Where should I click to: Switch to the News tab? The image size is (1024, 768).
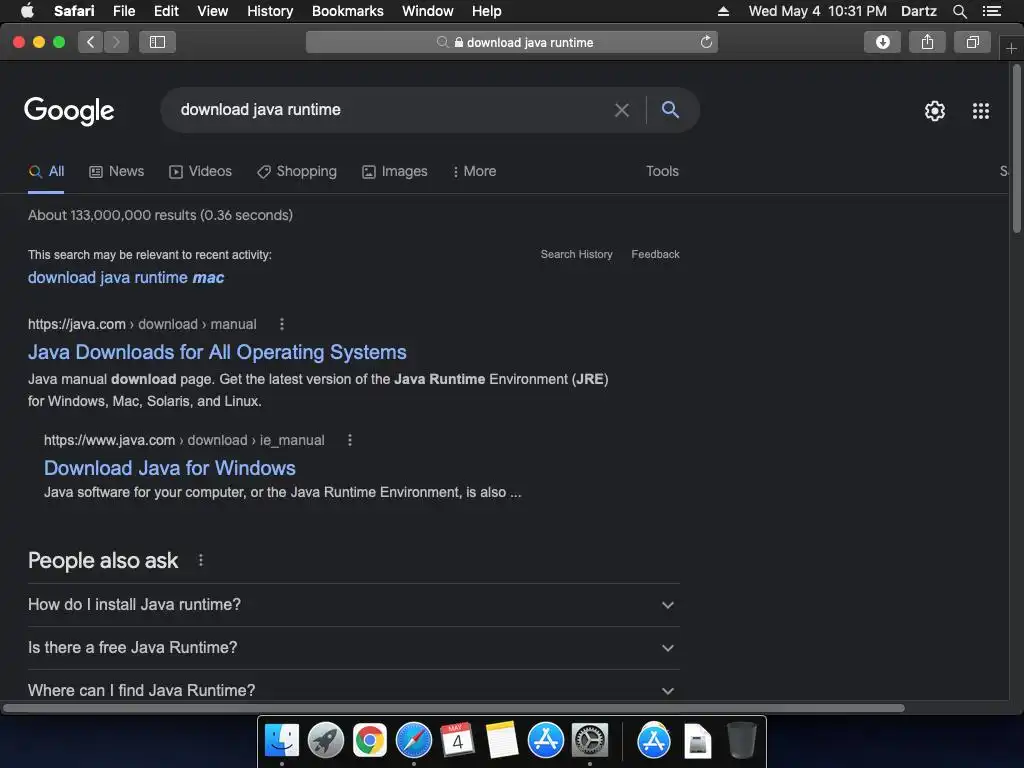pos(116,171)
